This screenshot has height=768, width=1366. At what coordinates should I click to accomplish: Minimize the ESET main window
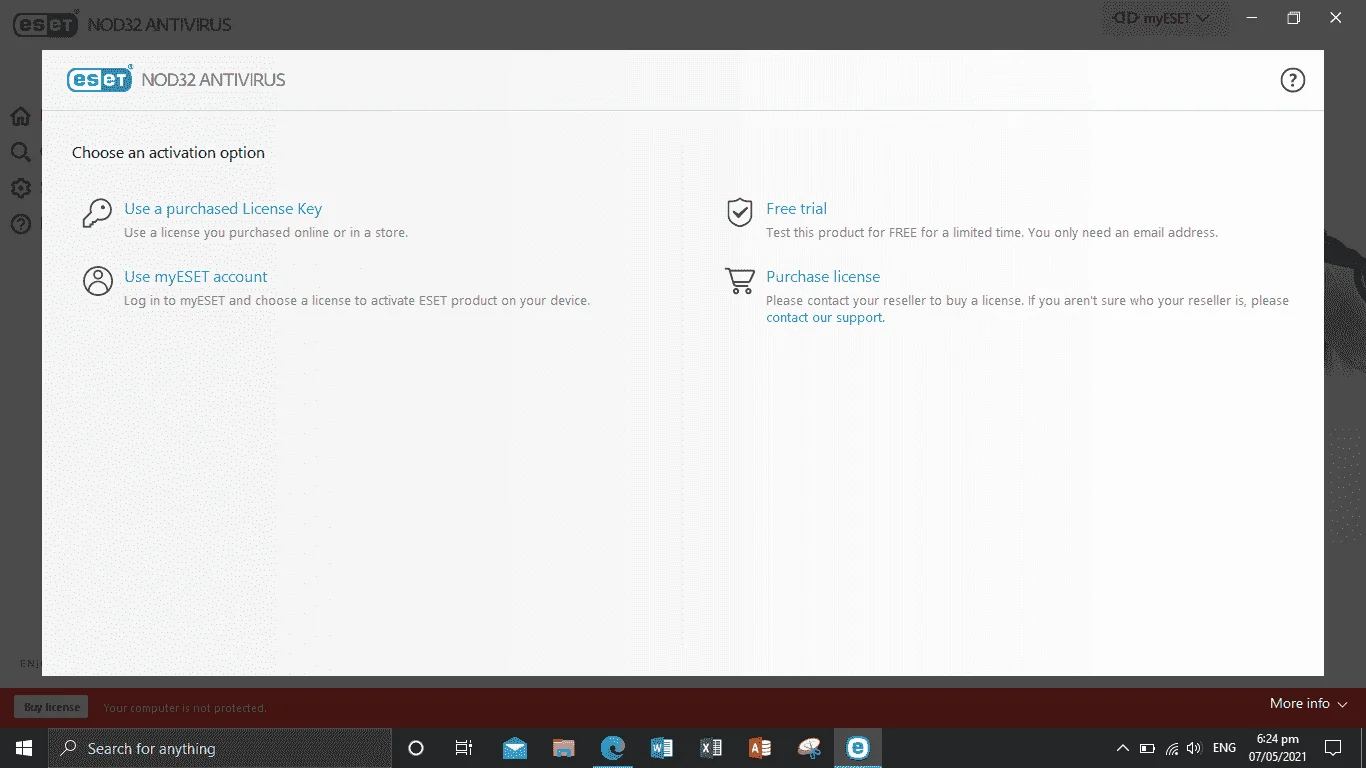(x=1252, y=18)
